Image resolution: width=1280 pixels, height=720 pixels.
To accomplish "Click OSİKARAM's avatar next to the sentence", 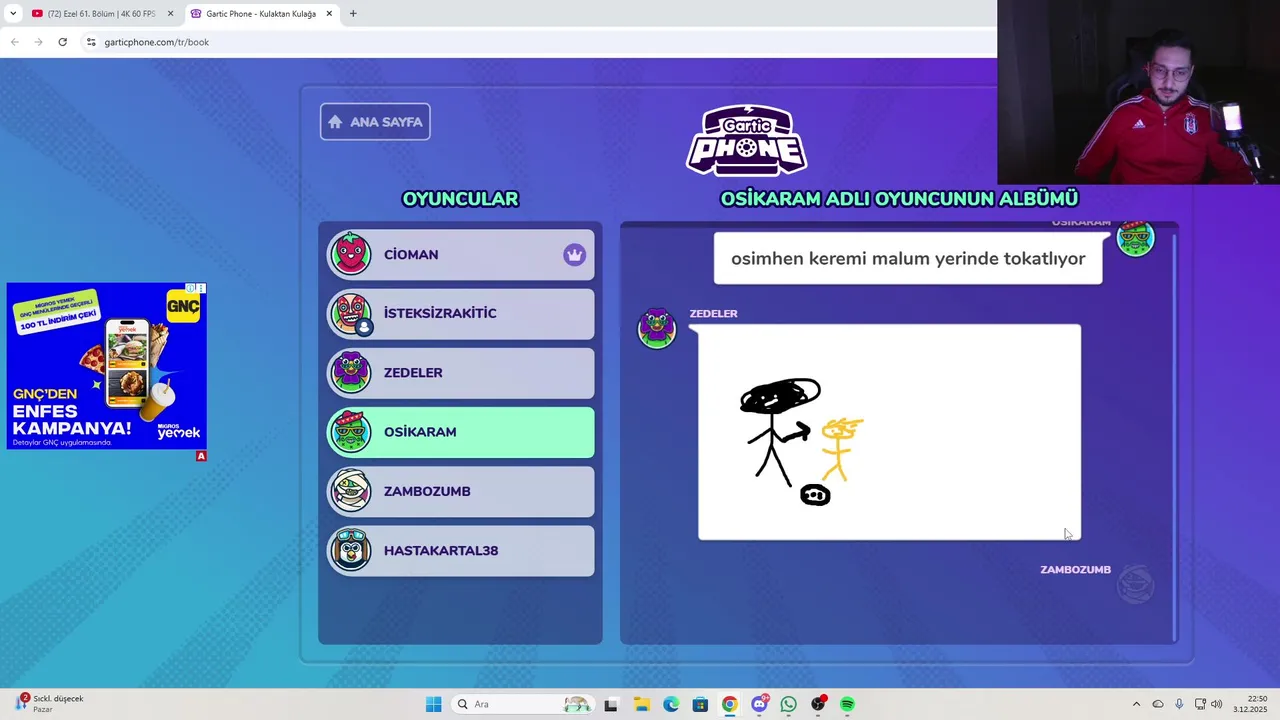I will (x=1135, y=238).
